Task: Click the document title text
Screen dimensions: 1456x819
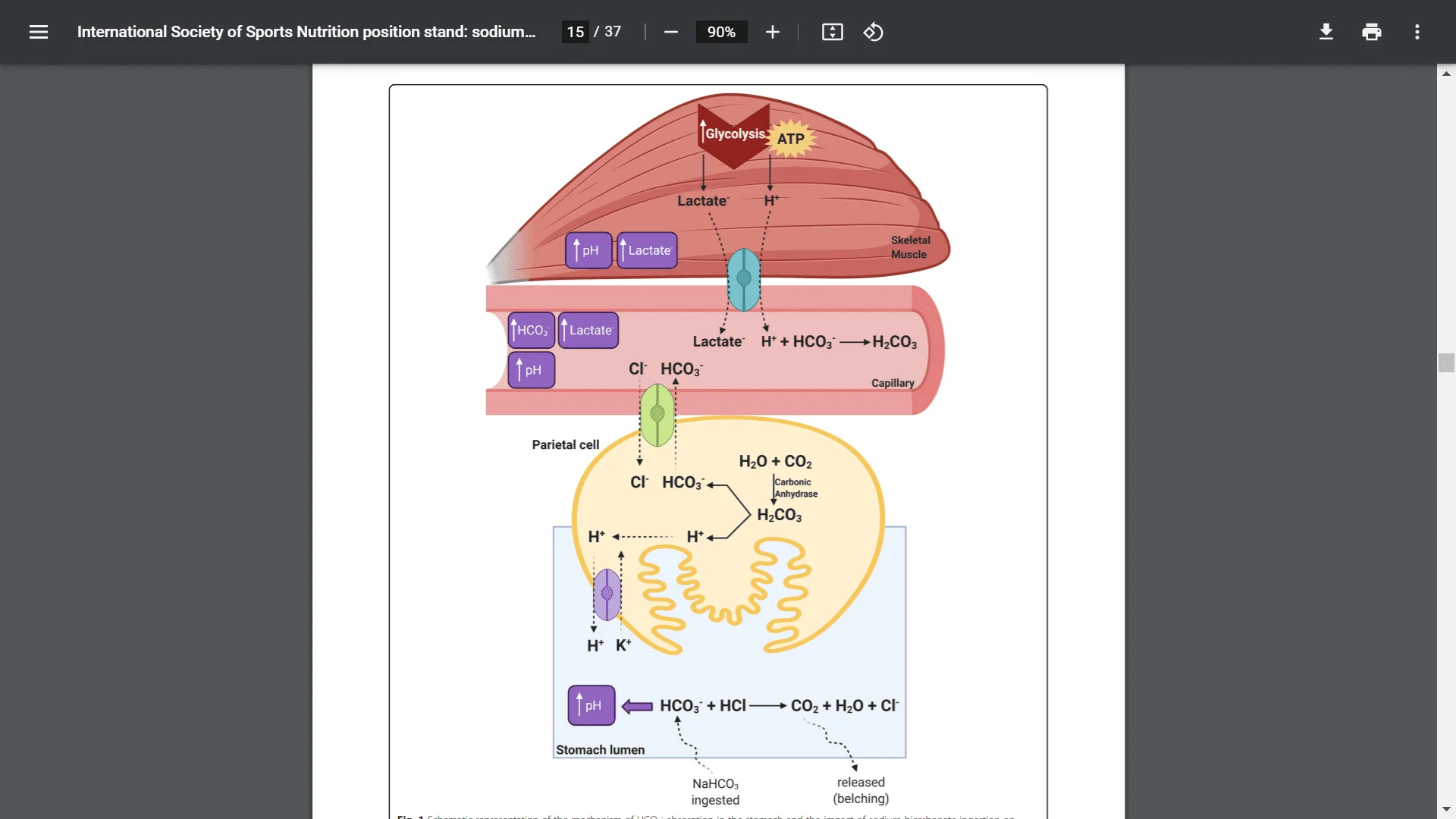Action: click(x=306, y=32)
